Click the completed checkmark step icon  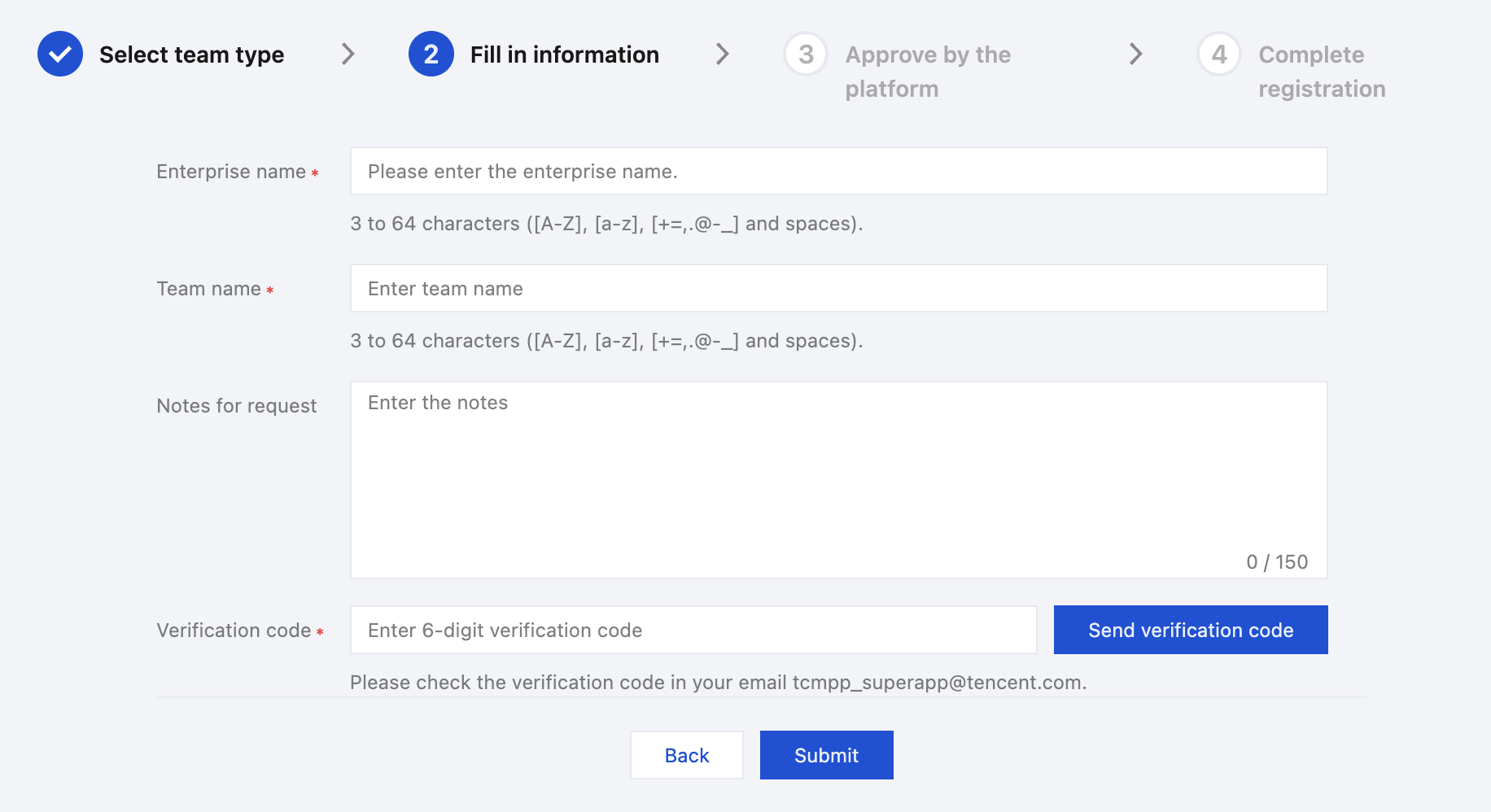[60, 54]
